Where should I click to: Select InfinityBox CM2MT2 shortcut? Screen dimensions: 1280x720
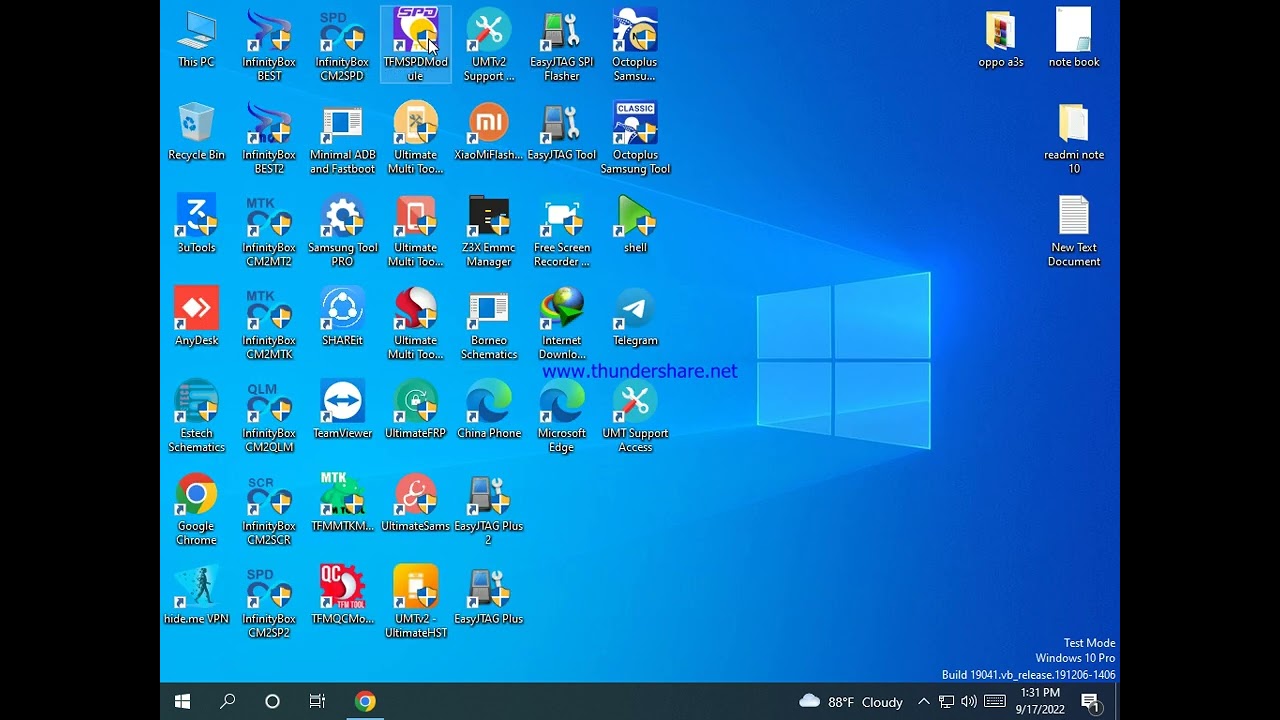click(x=269, y=232)
